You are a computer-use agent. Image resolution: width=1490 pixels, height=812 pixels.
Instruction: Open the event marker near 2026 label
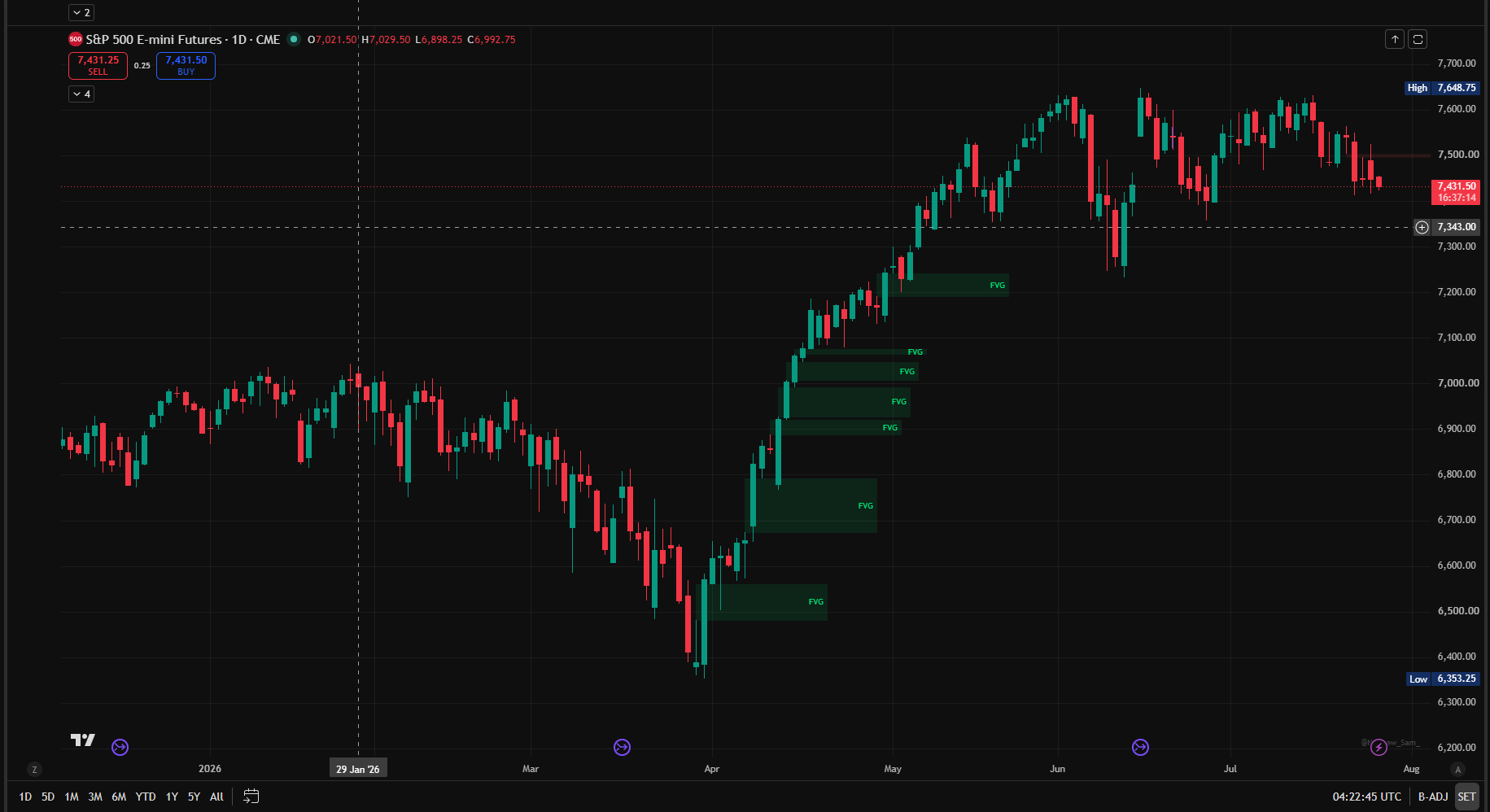point(120,747)
